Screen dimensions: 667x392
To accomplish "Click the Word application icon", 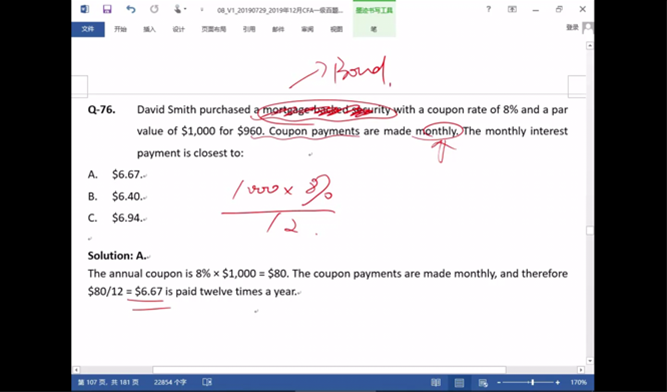I will [85, 9].
